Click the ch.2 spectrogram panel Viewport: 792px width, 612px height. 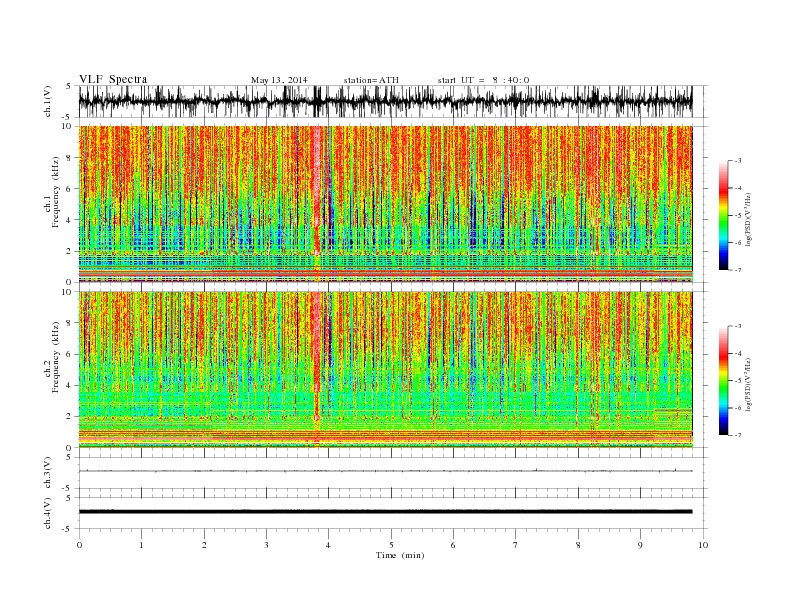[385, 370]
